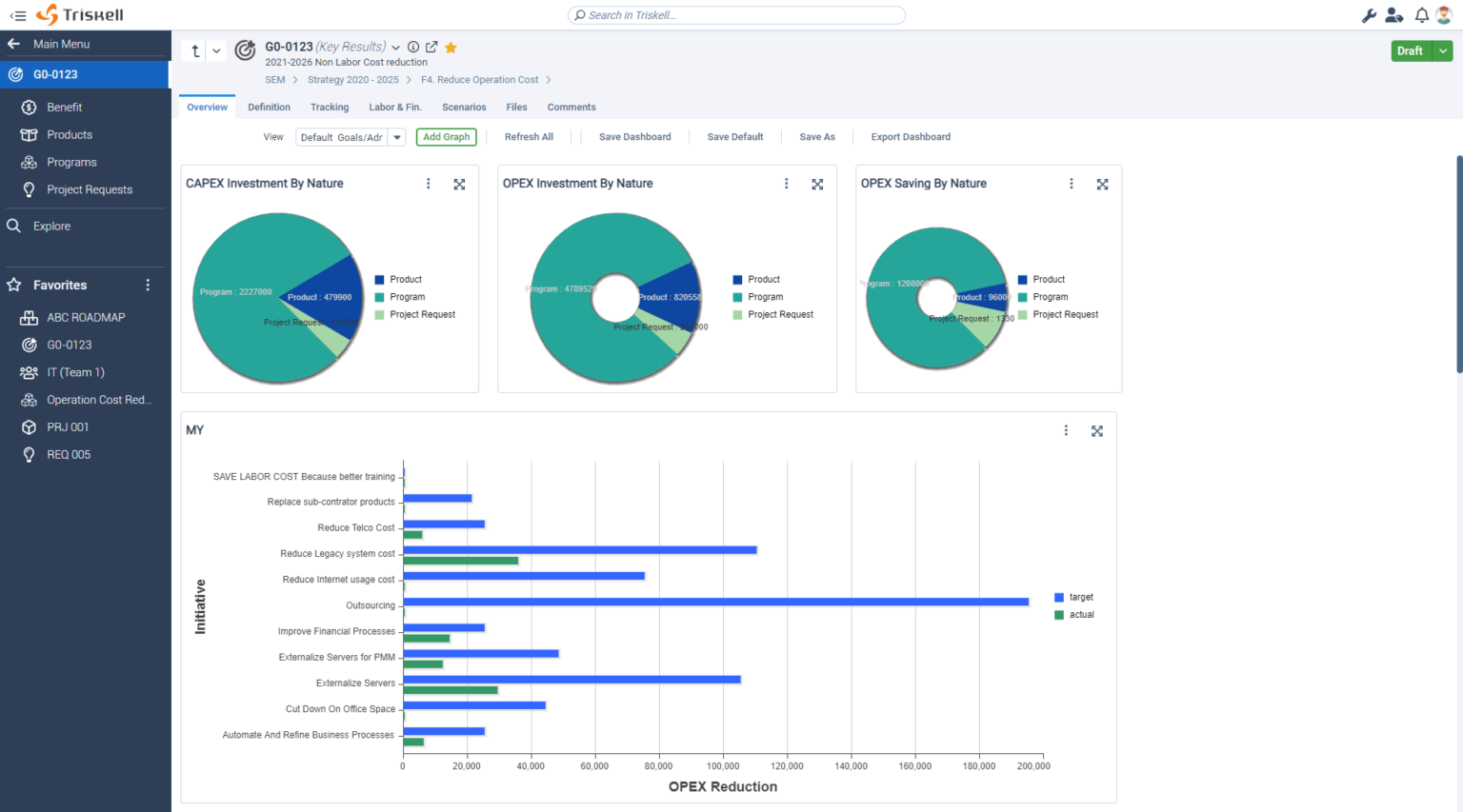Open the Draft status dropdown arrow
Viewport: 1463px width, 812px height.
tap(1443, 51)
